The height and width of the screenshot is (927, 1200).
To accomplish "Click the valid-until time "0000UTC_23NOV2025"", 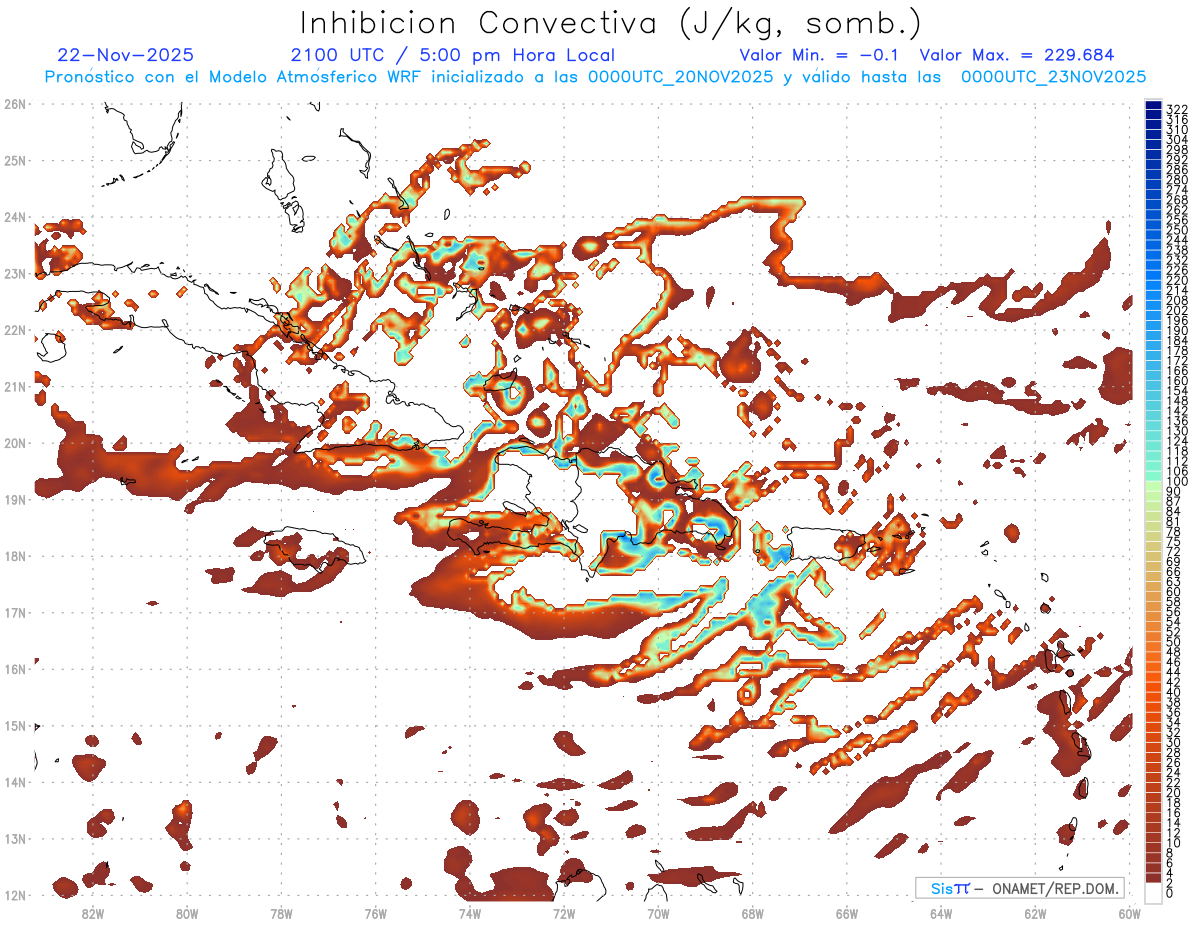I will pyautogui.click(x=1053, y=77).
